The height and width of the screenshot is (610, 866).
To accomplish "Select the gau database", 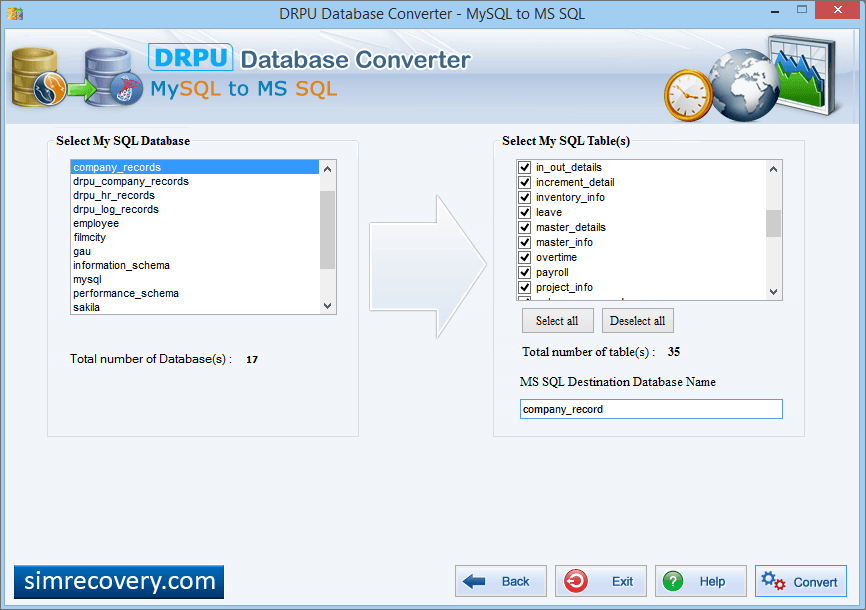I will tap(196, 251).
